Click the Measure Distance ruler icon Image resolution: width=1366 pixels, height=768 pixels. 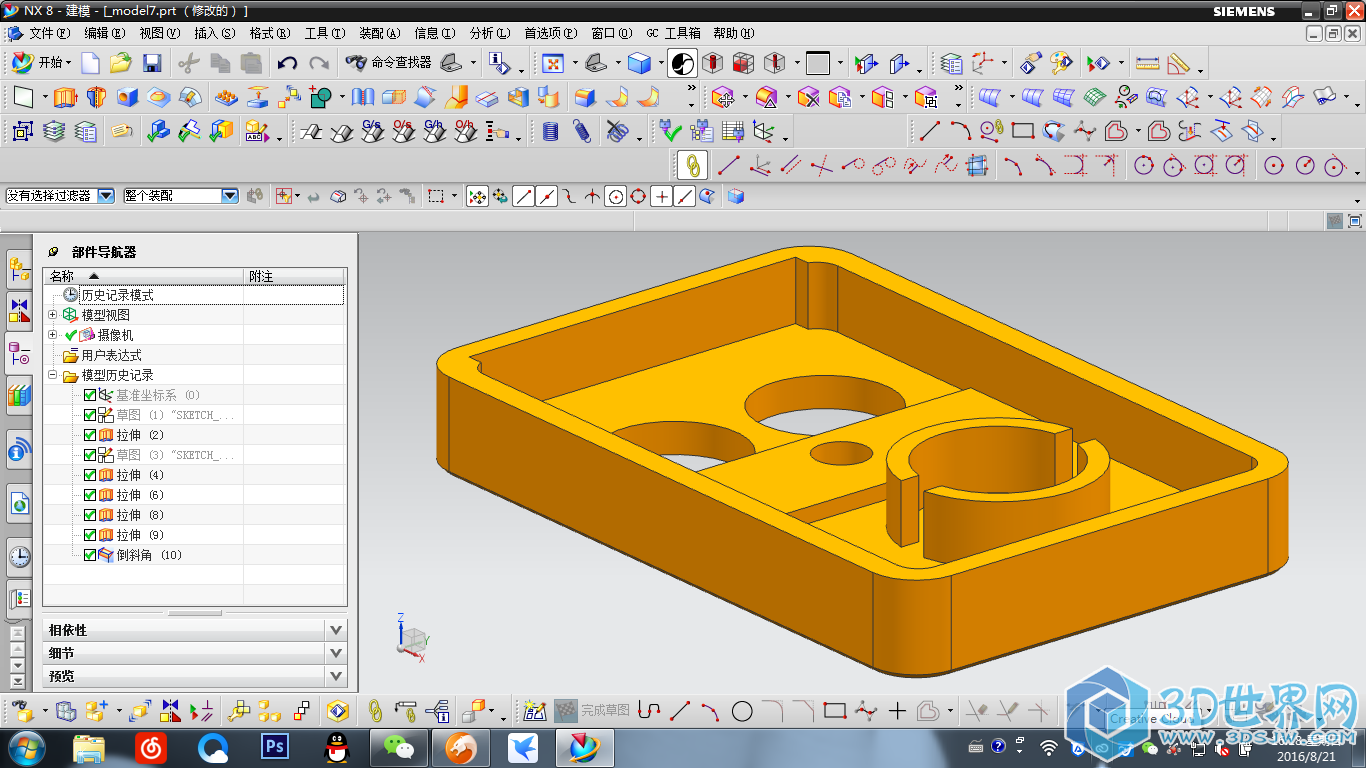[1147, 63]
